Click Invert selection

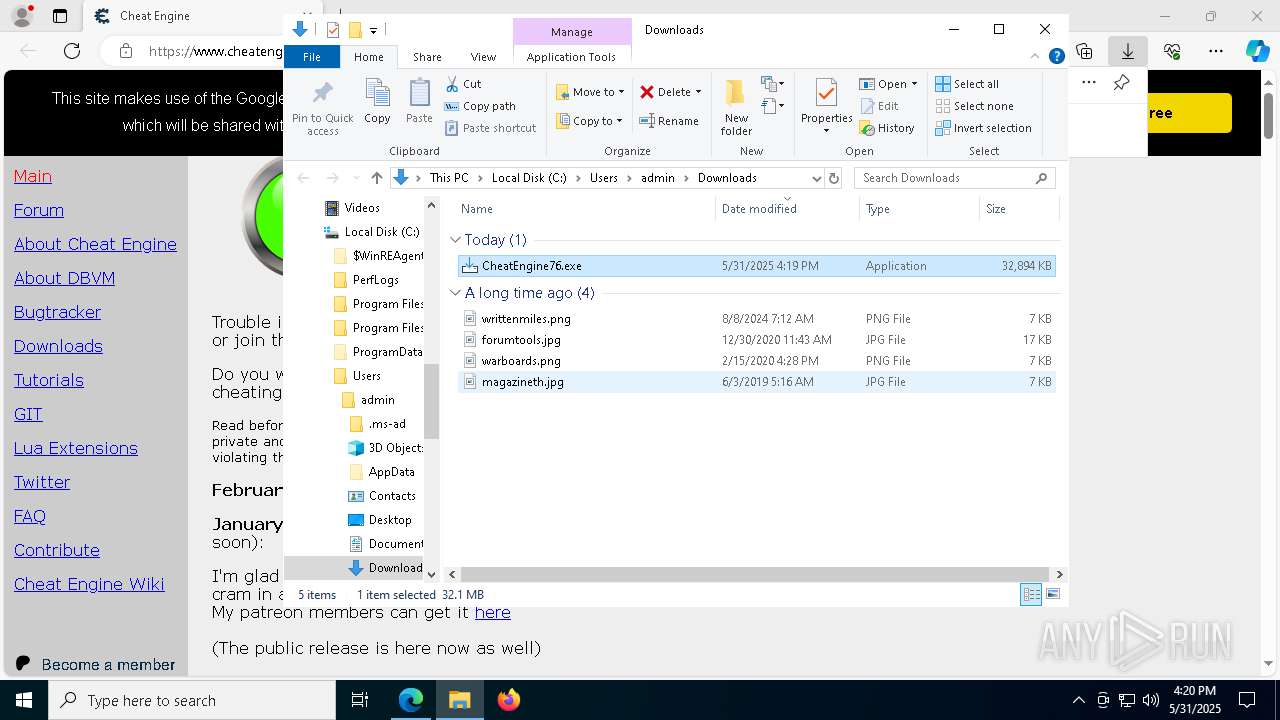983,128
